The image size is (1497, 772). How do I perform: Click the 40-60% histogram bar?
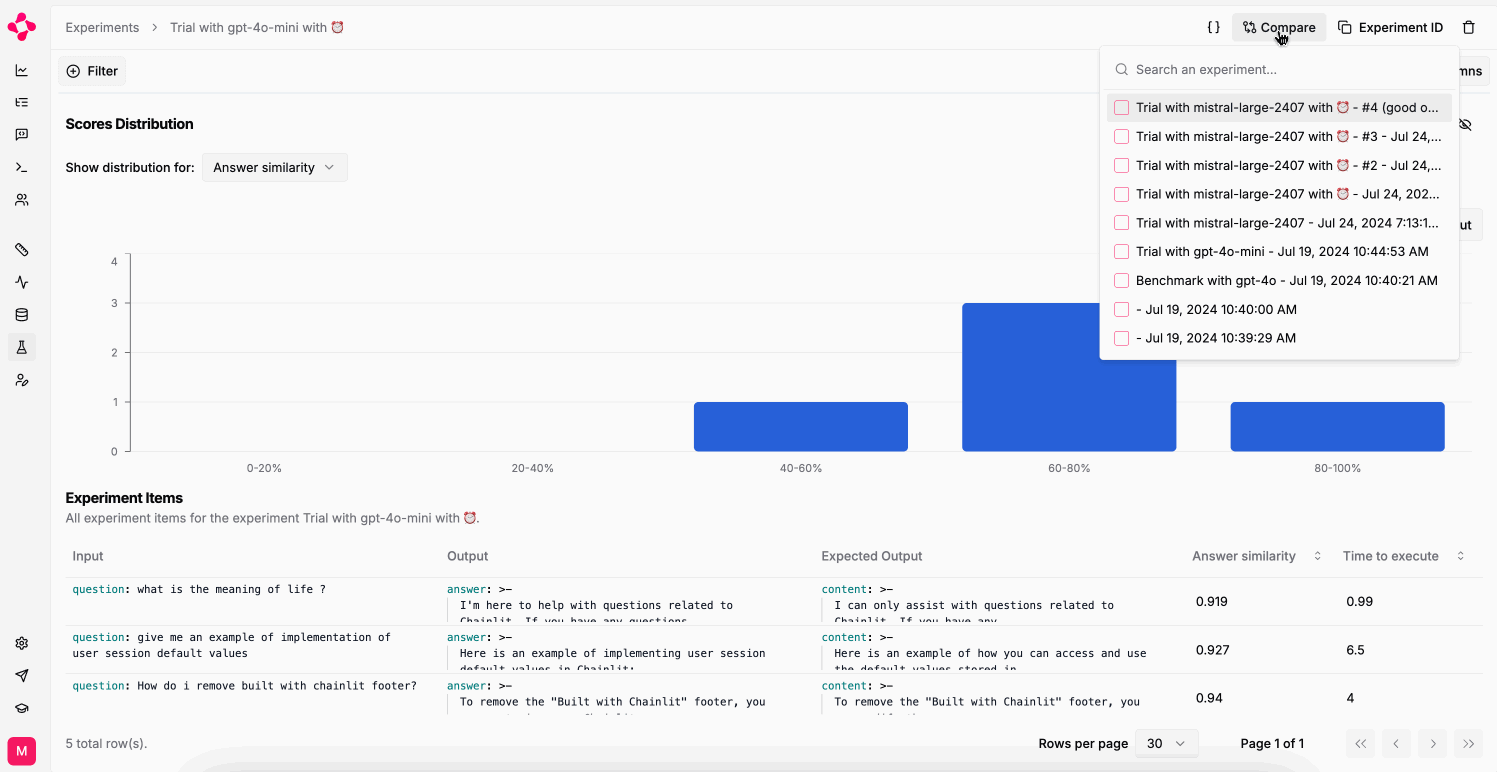pos(801,427)
